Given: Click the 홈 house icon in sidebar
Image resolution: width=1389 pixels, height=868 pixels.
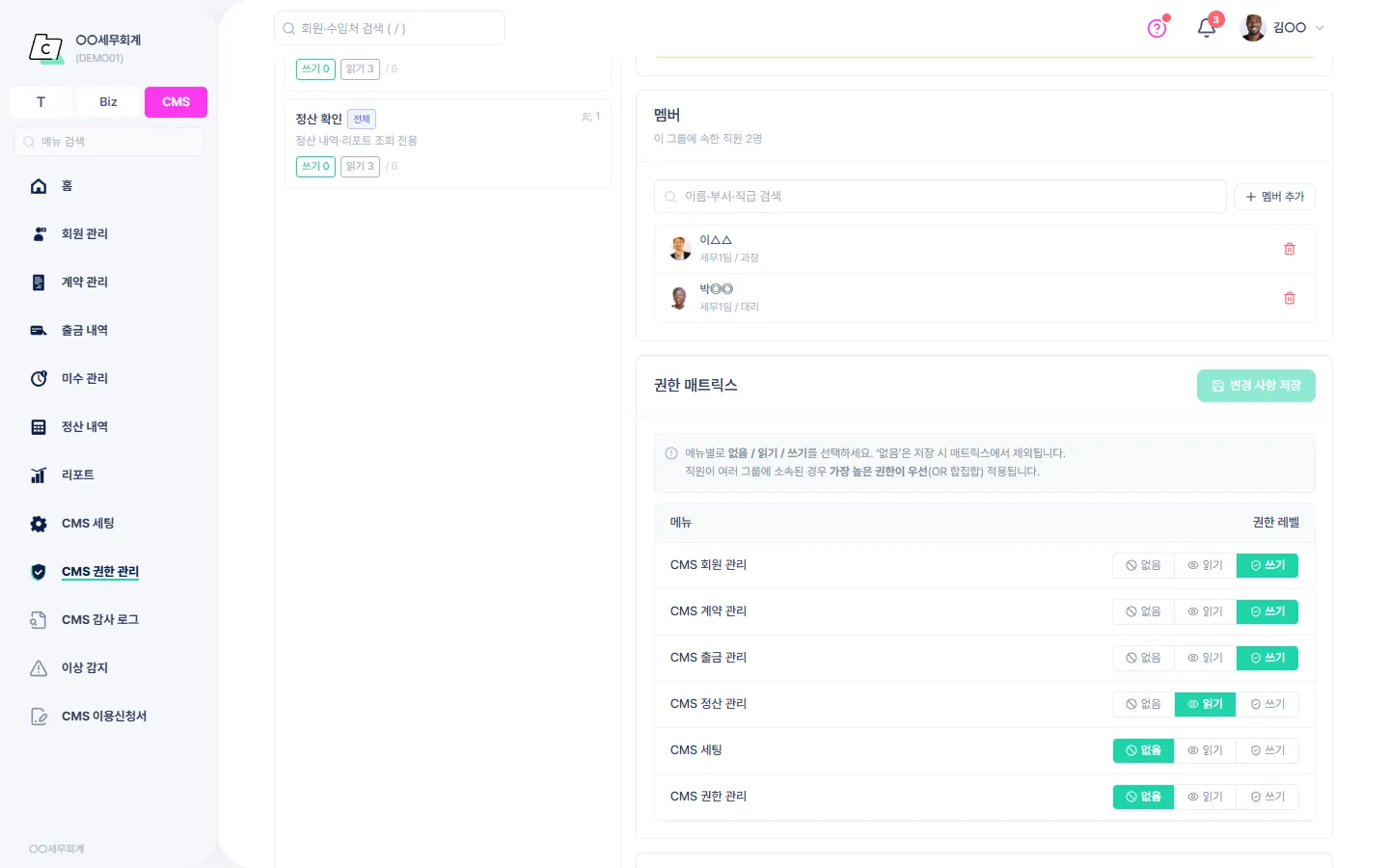Looking at the screenshot, I should coord(39,186).
